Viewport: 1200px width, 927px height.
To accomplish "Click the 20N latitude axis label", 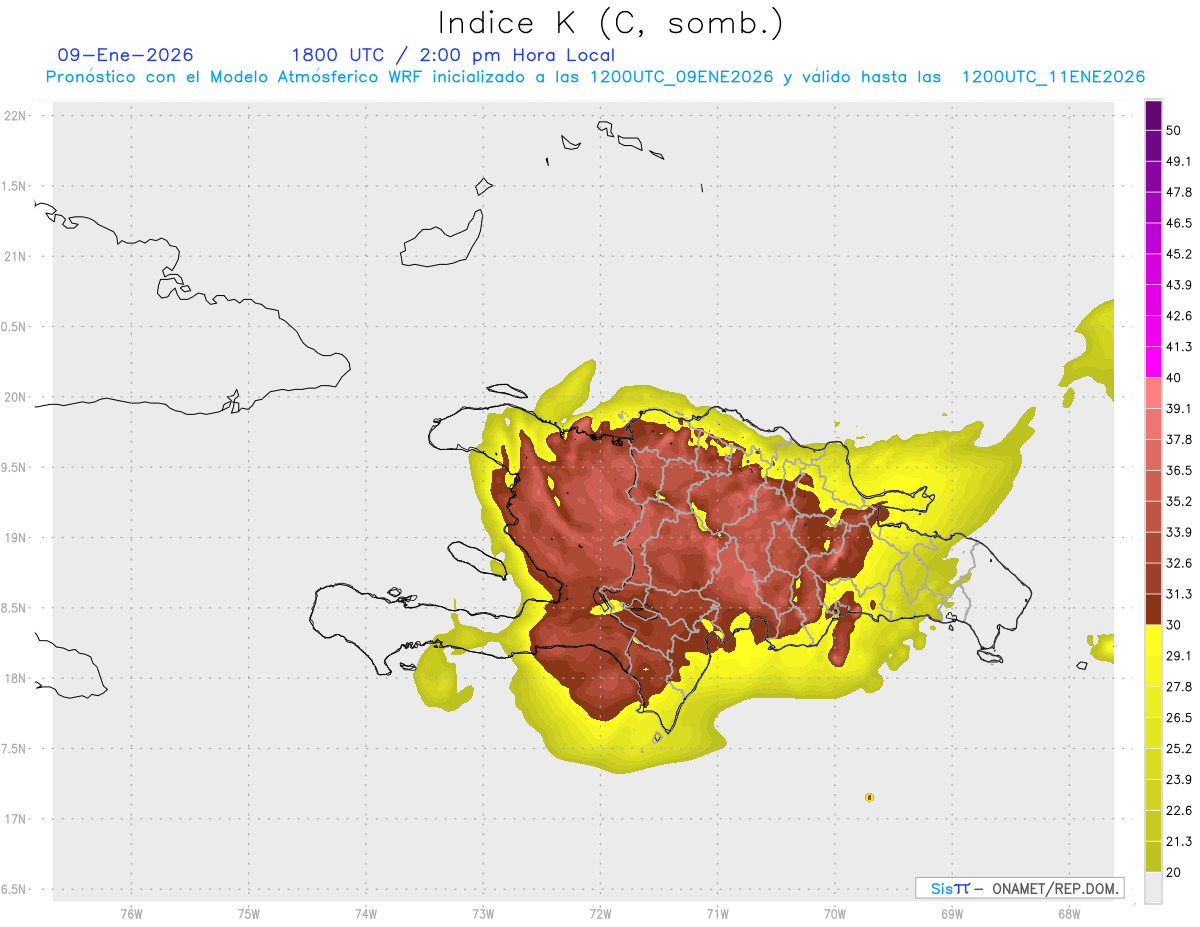I will coord(15,397).
